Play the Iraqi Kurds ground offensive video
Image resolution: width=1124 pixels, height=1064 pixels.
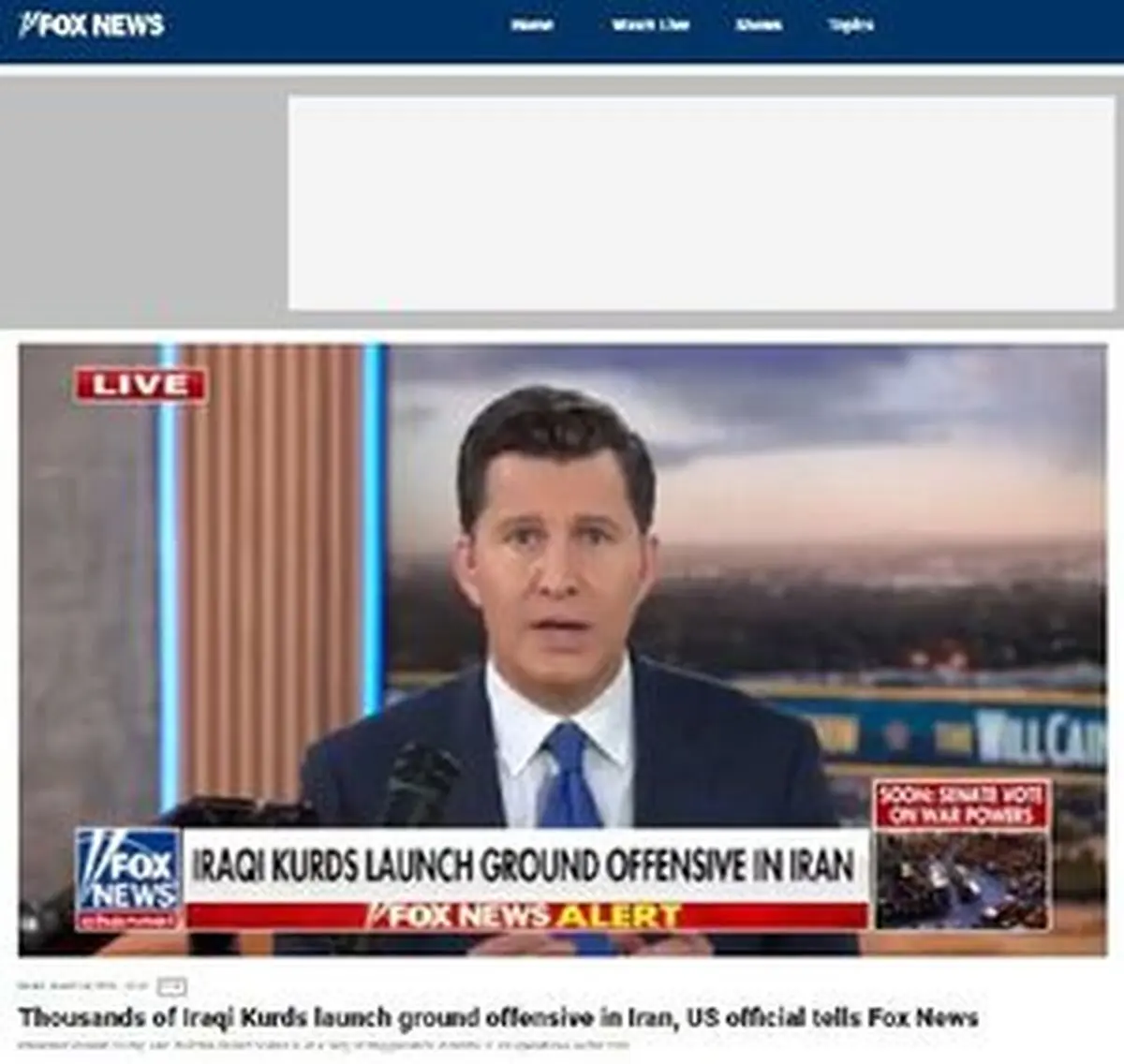(x=563, y=650)
